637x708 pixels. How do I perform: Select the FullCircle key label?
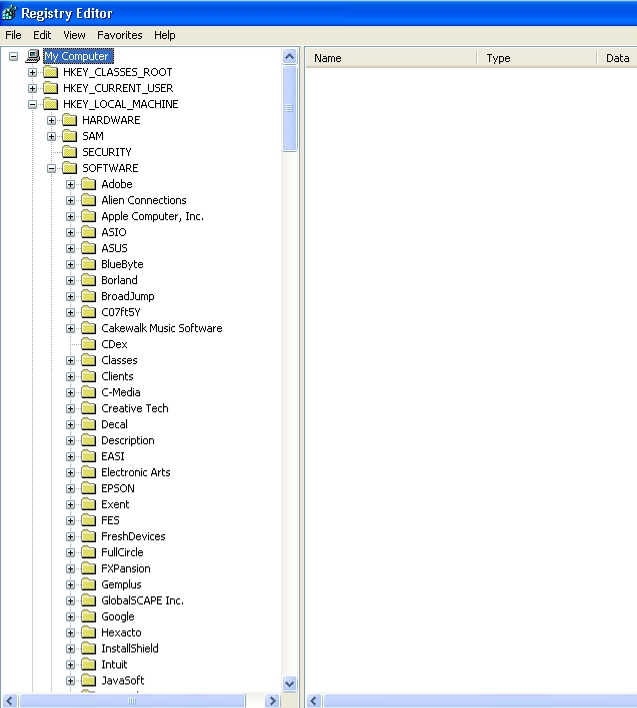click(x=122, y=552)
